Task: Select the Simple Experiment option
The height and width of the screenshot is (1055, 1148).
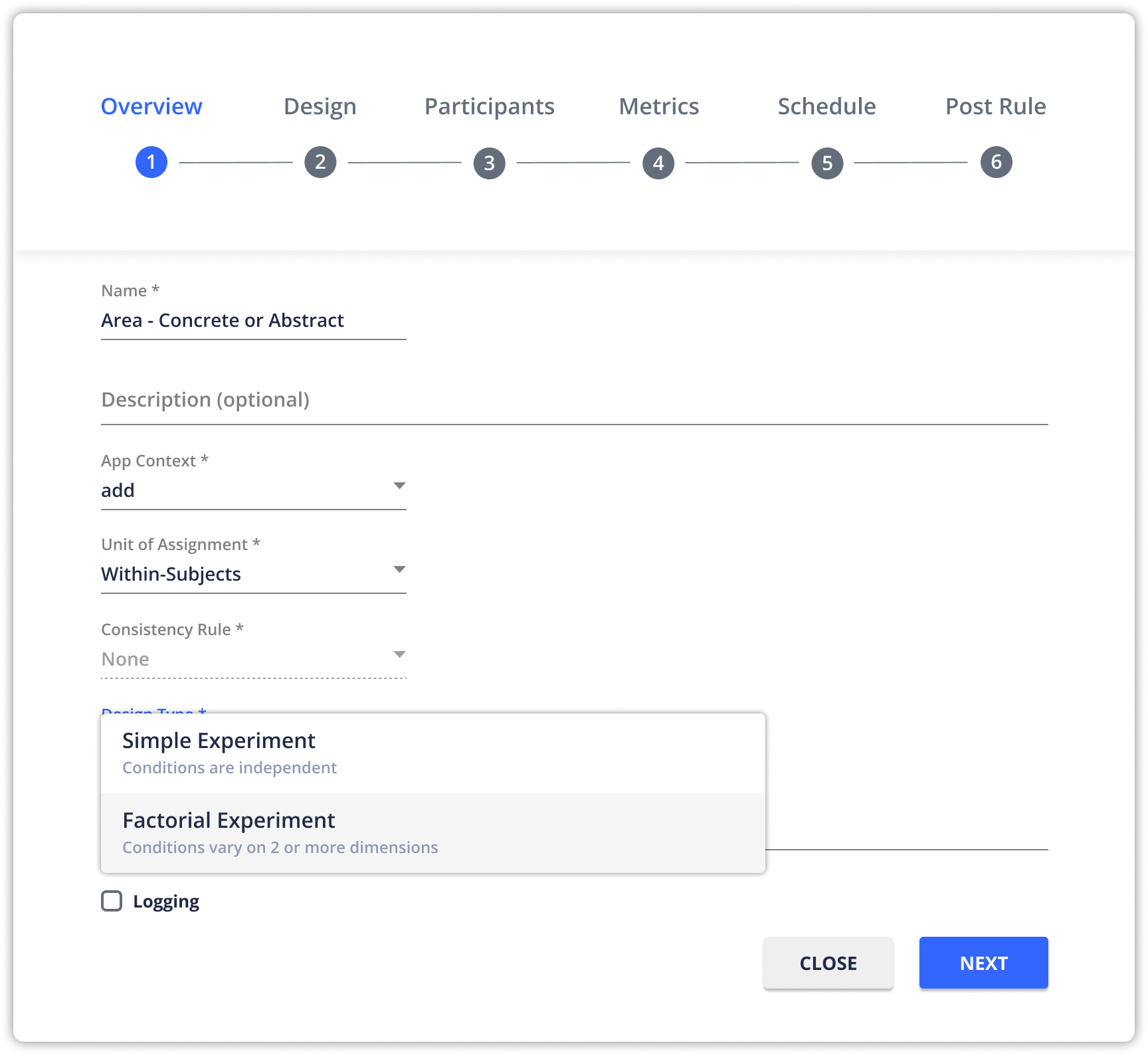Action: [432, 752]
